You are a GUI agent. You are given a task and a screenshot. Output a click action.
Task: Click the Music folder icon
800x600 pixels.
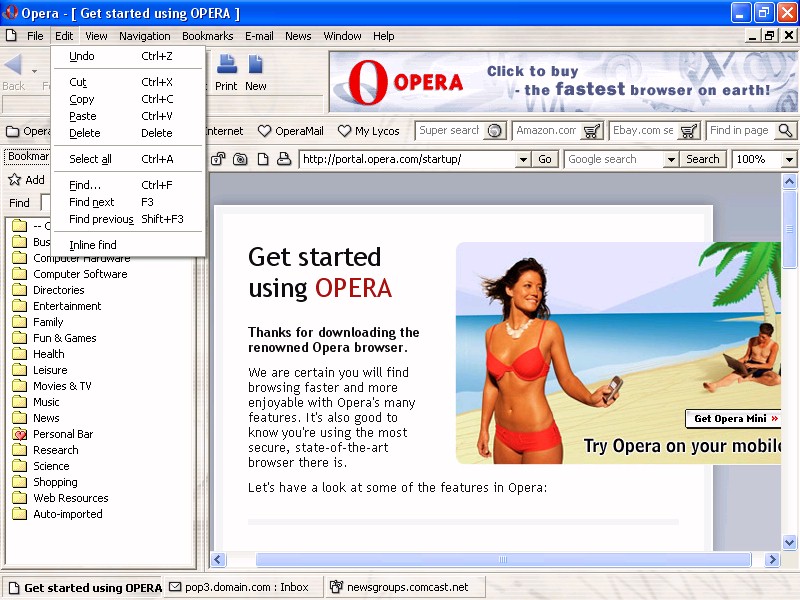(x=19, y=402)
